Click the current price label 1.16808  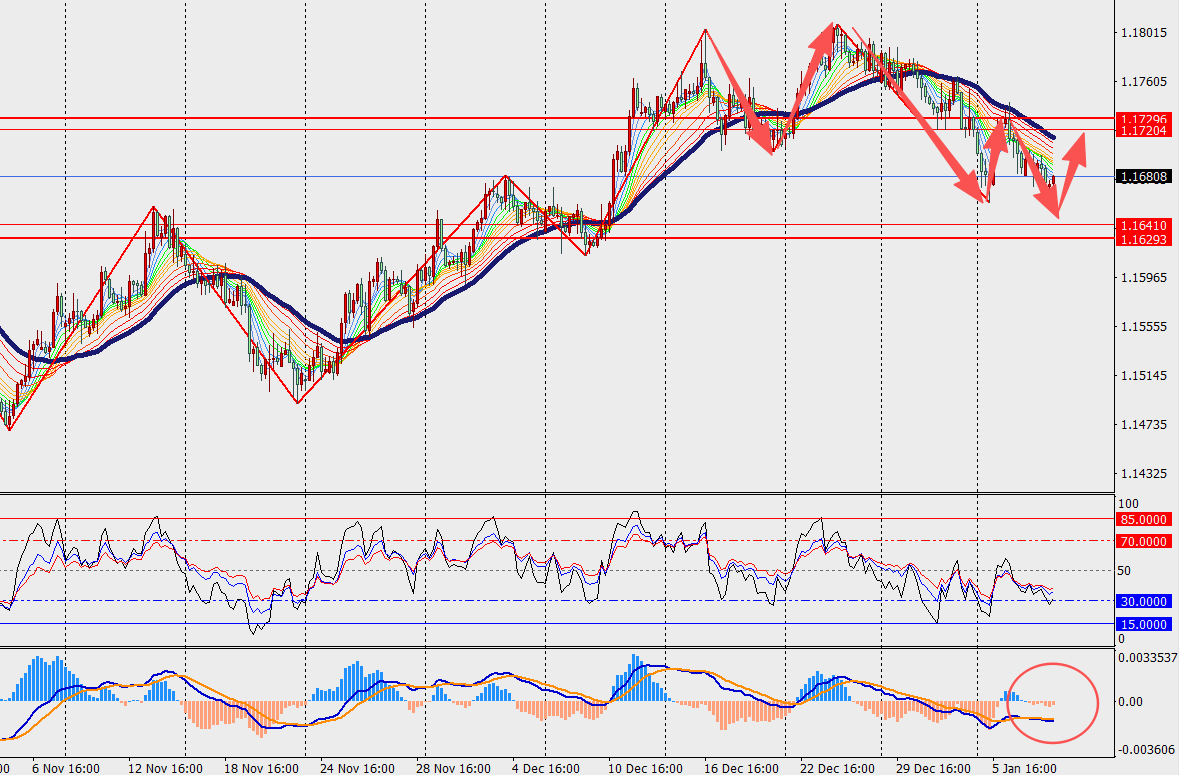1142,177
